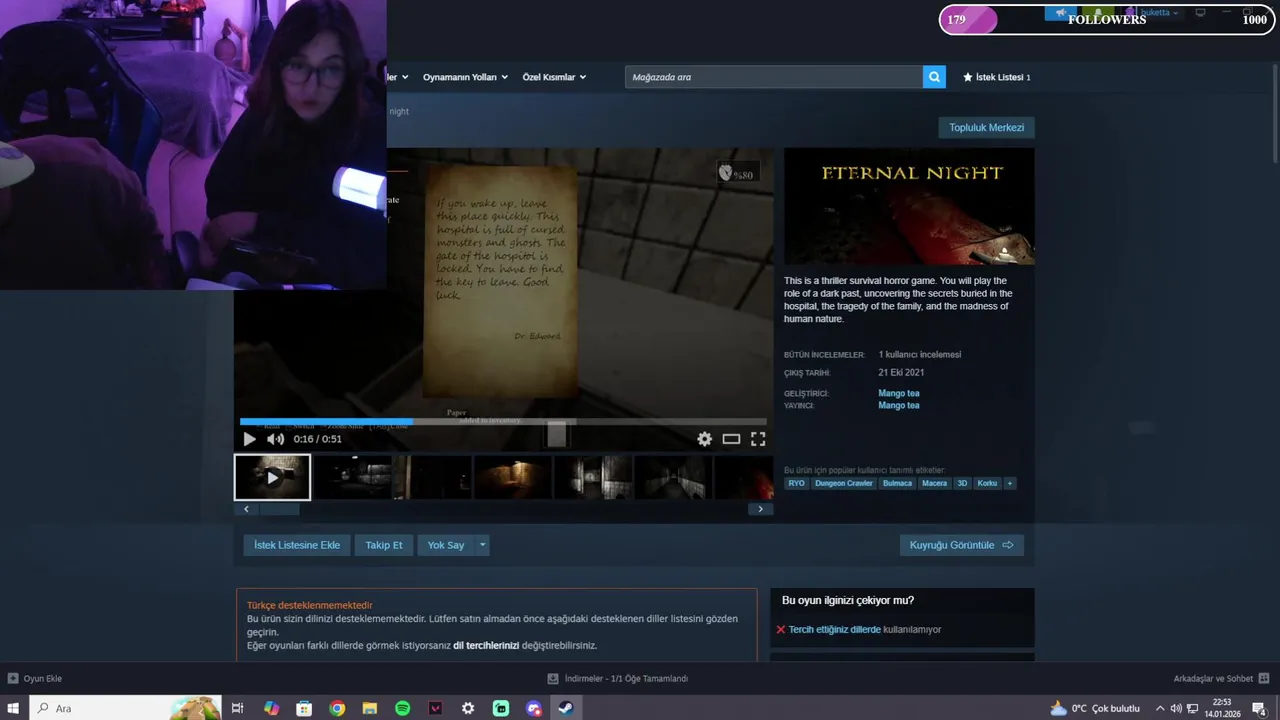Click the star icon beside İstek Listesi
This screenshot has width=1280, height=720.
(x=967, y=77)
